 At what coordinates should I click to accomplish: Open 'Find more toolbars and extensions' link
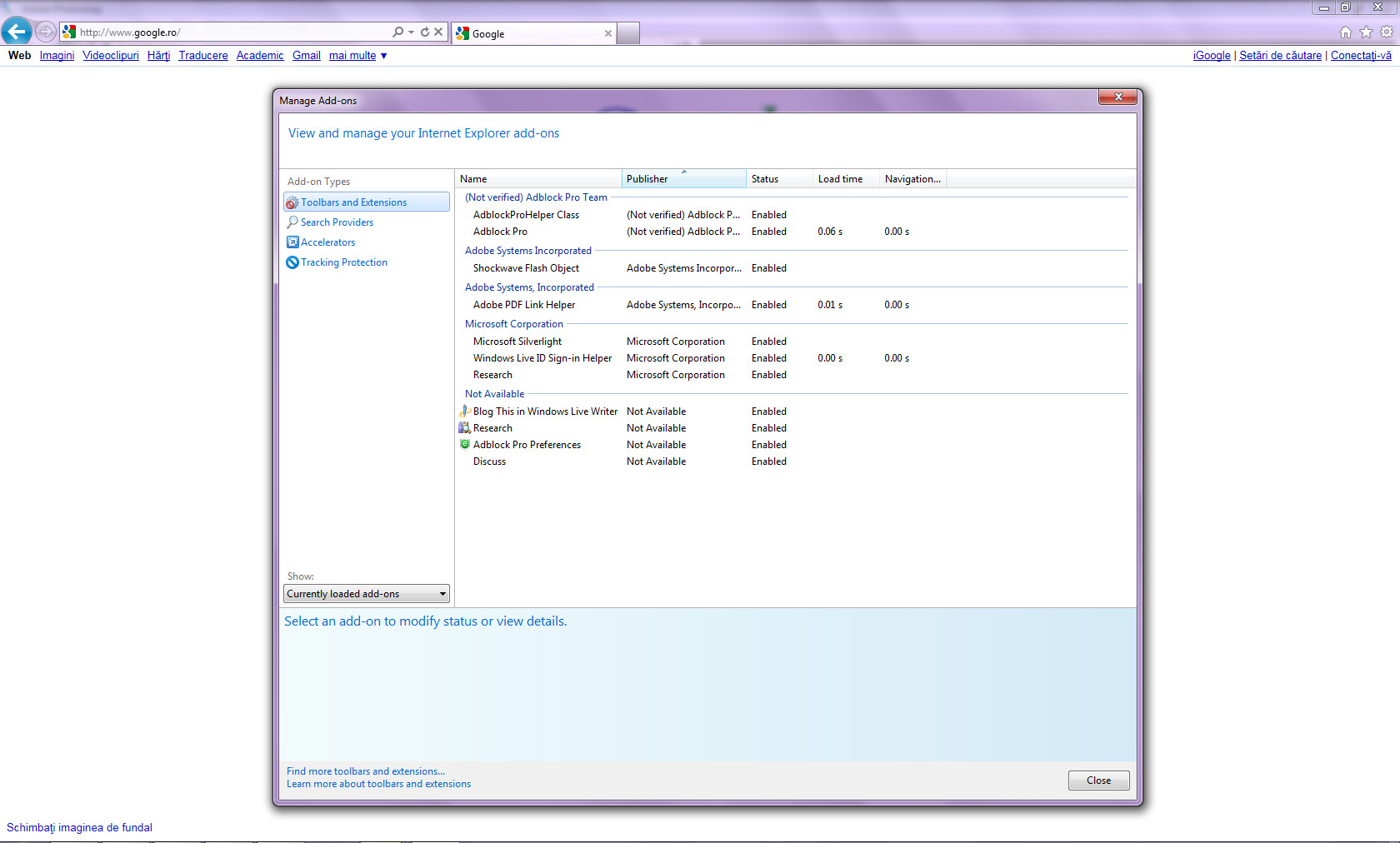pyautogui.click(x=366, y=771)
